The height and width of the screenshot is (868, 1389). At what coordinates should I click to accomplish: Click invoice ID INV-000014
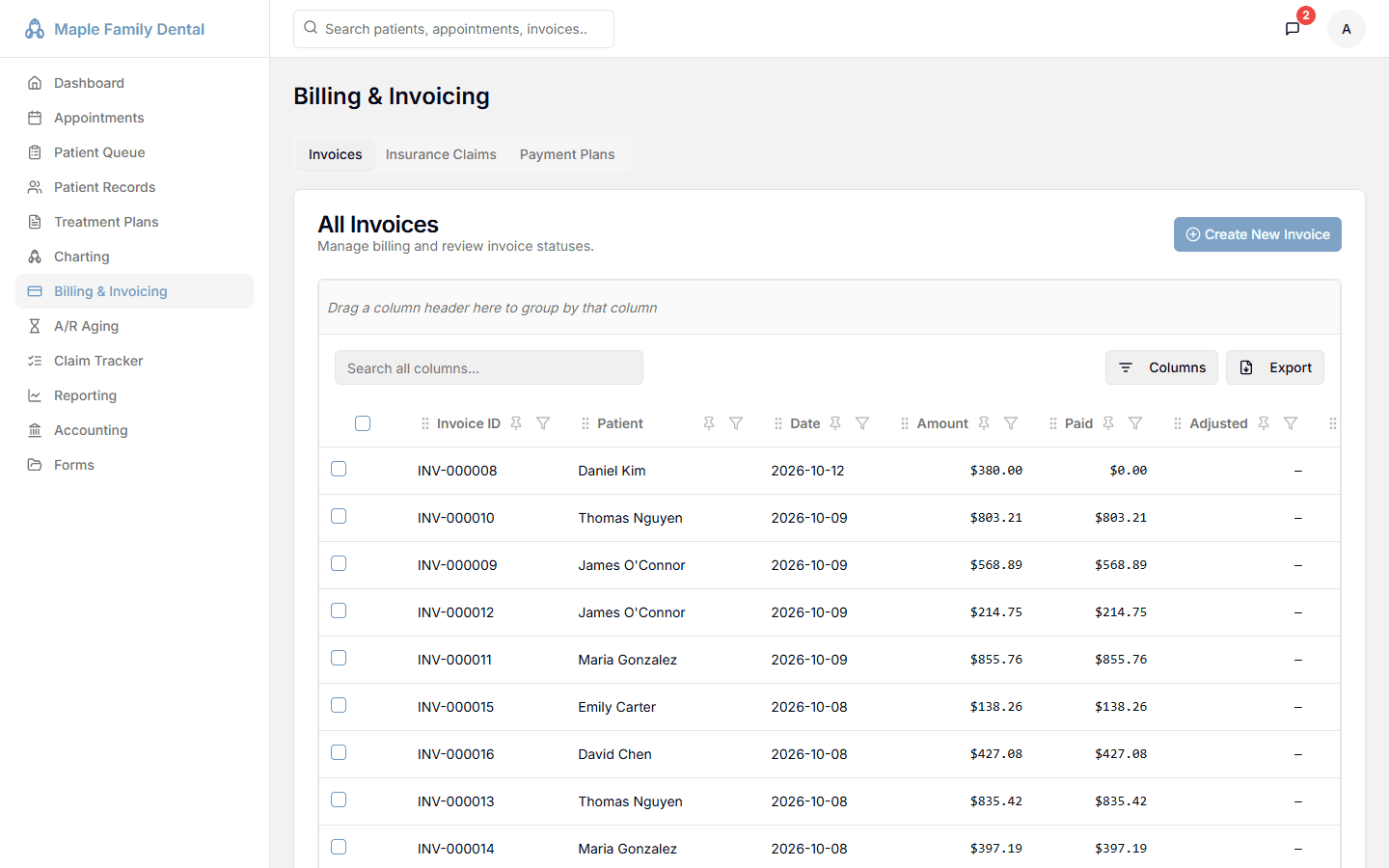456,849
